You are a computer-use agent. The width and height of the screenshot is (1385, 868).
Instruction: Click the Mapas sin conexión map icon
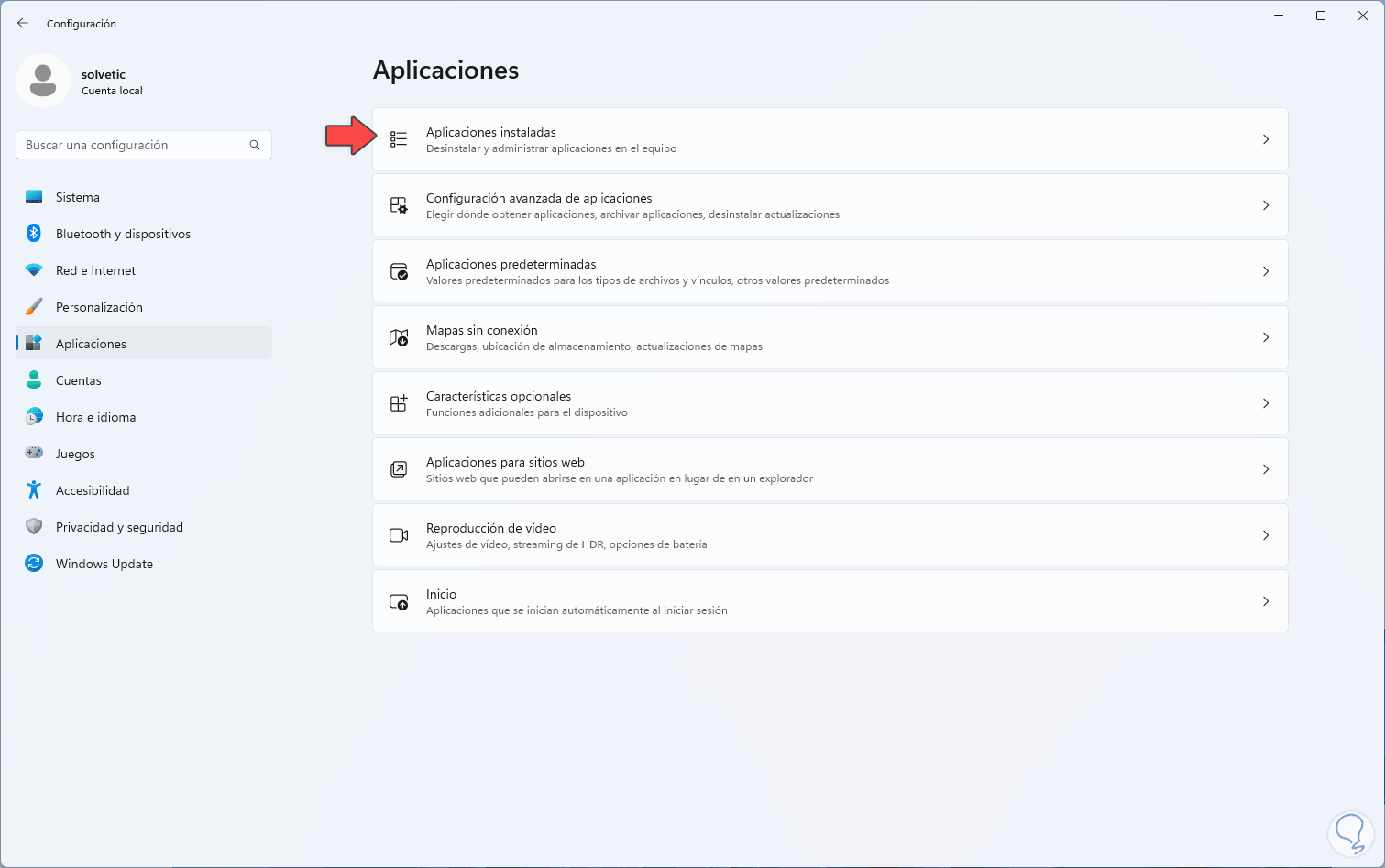(x=399, y=337)
